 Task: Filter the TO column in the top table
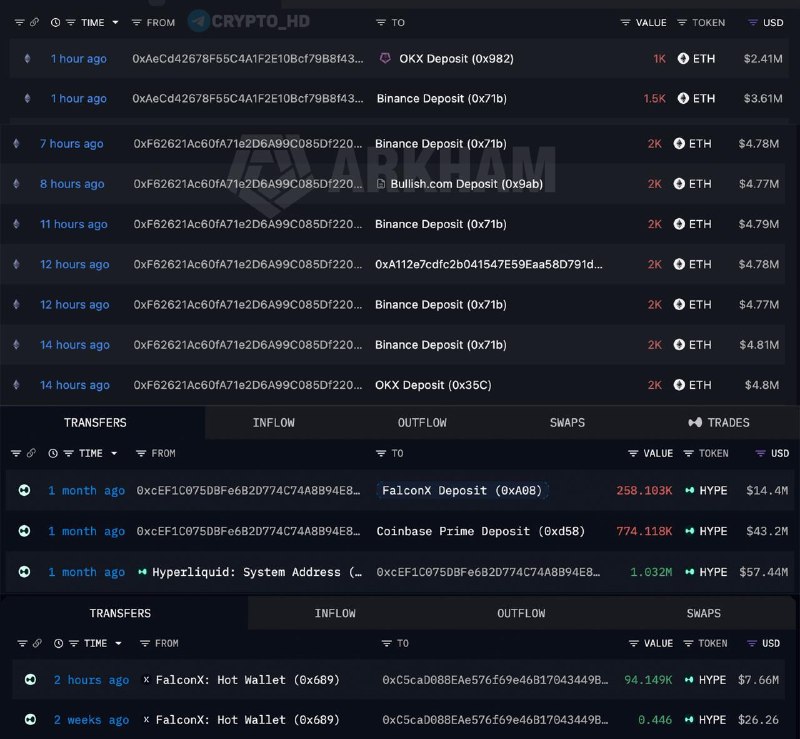(x=381, y=22)
